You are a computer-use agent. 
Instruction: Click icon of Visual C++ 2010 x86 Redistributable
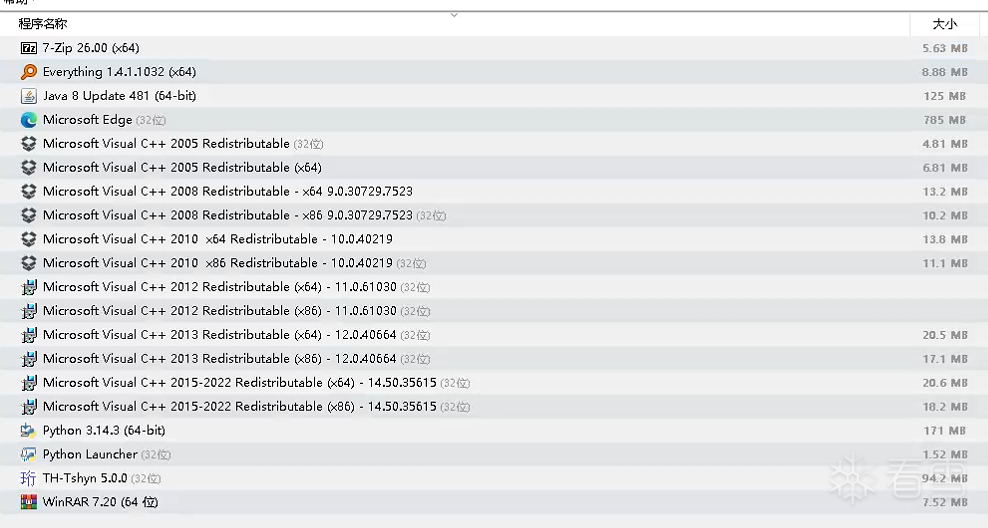(x=29, y=263)
